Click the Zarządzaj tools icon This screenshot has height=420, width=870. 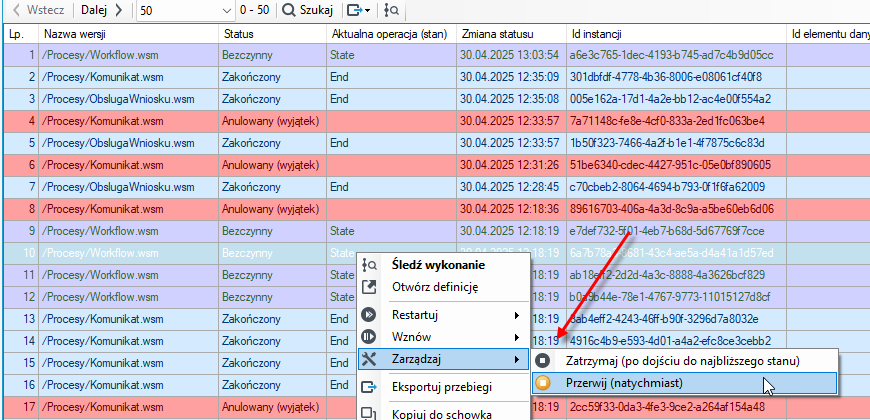(x=369, y=359)
